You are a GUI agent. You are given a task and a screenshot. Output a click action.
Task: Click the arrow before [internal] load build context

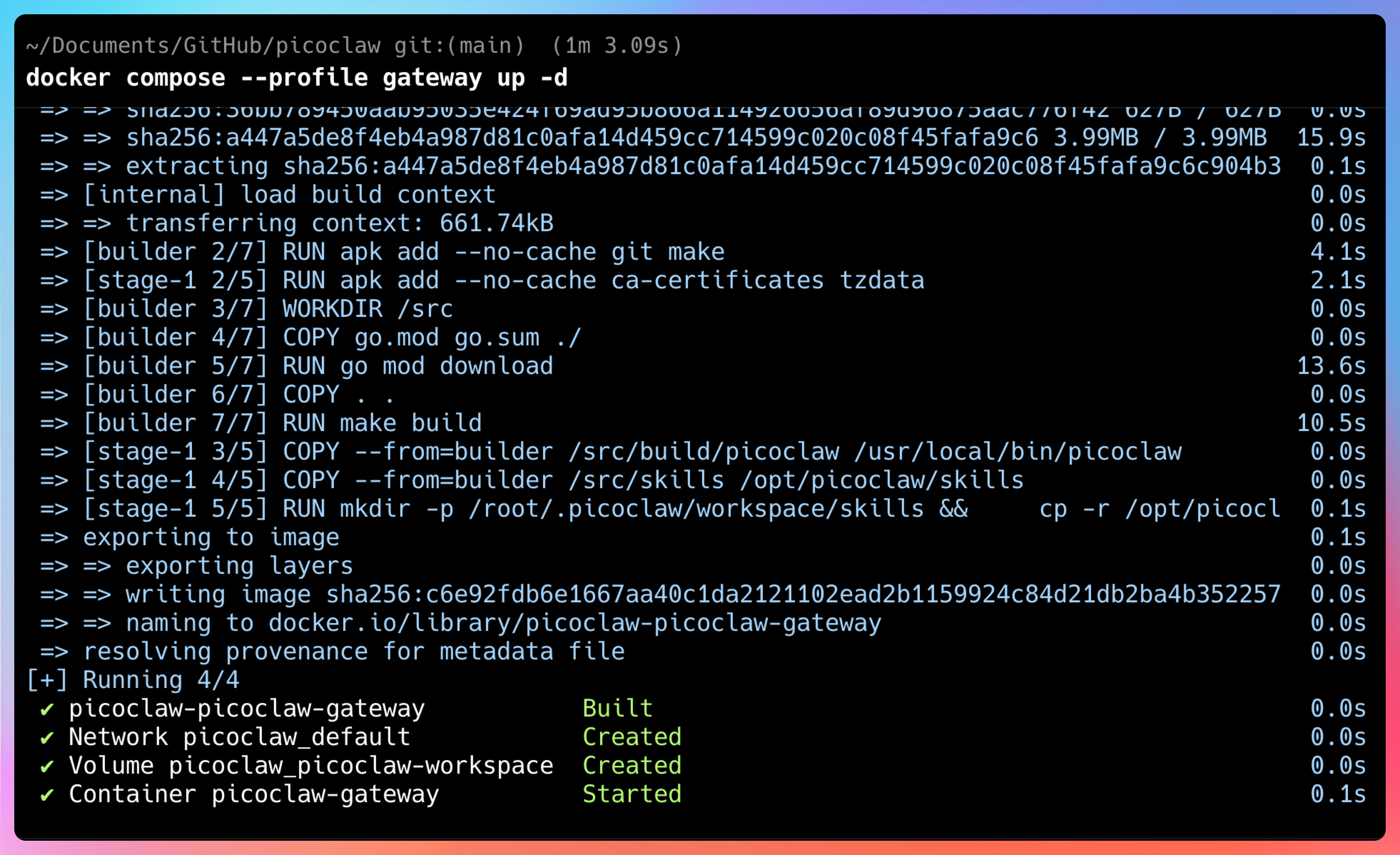pyautogui.click(x=54, y=195)
